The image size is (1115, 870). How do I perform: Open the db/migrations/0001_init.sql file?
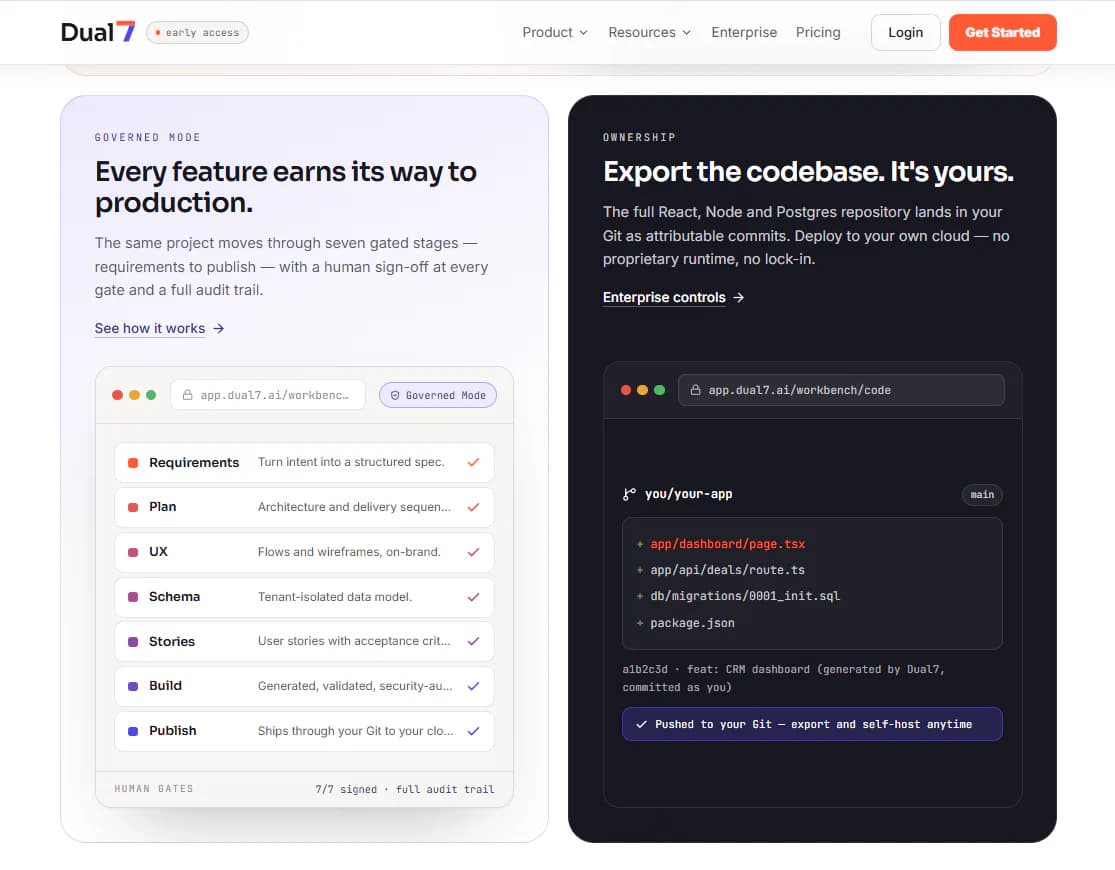745,596
